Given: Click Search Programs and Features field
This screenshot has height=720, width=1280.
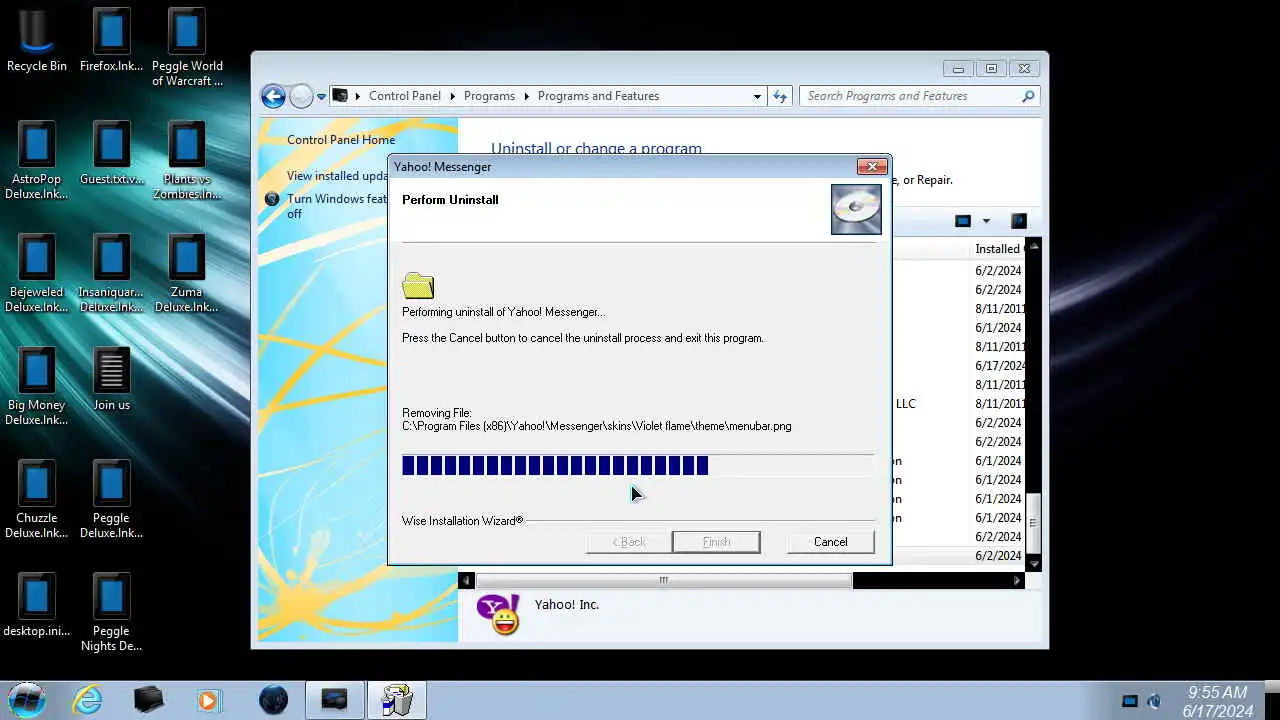Looking at the screenshot, I should [x=912, y=96].
